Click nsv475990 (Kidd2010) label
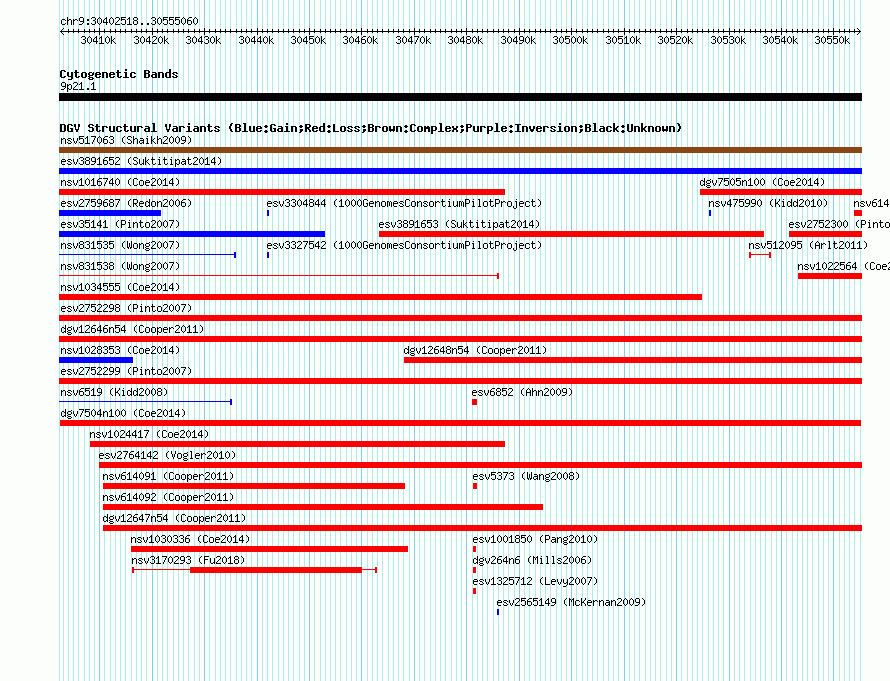This screenshot has height=681, width=890. coord(768,203)
